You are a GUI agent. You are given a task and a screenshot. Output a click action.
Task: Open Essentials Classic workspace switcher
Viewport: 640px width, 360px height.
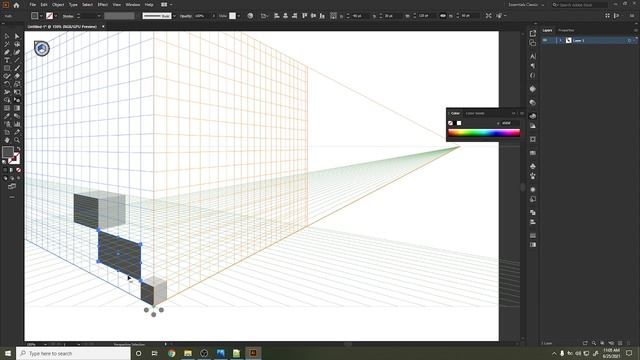(526, 5)
